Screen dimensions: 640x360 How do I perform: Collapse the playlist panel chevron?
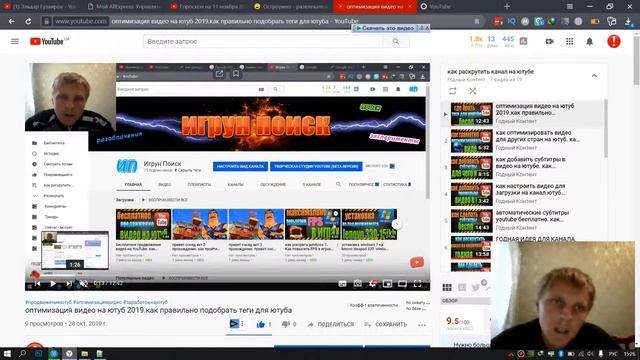point(594,76)
